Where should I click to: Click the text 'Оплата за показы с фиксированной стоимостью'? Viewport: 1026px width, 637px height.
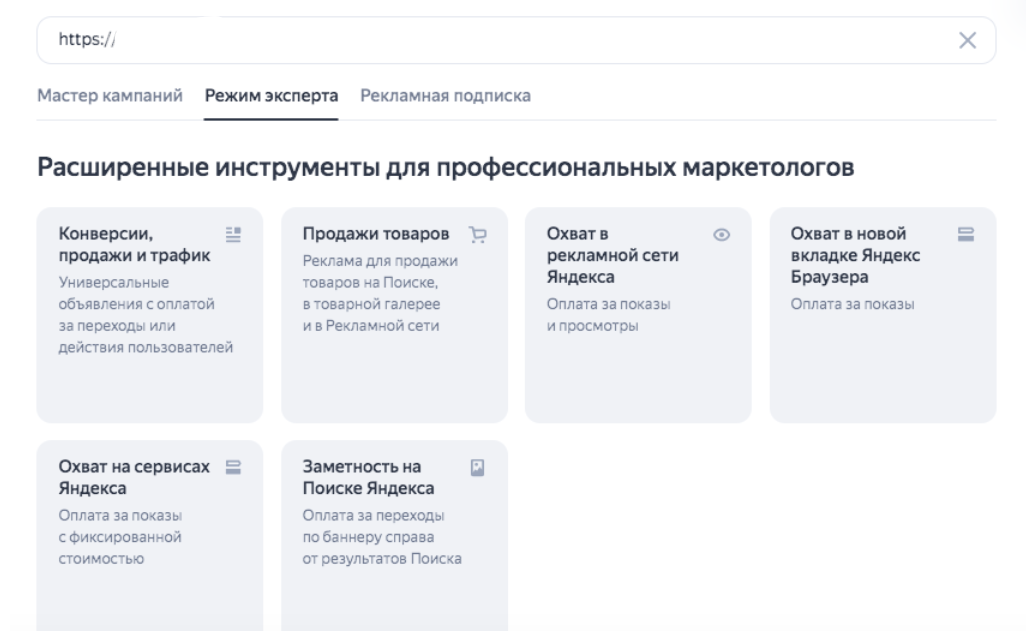pyautogui.click(x=120, y=537)
